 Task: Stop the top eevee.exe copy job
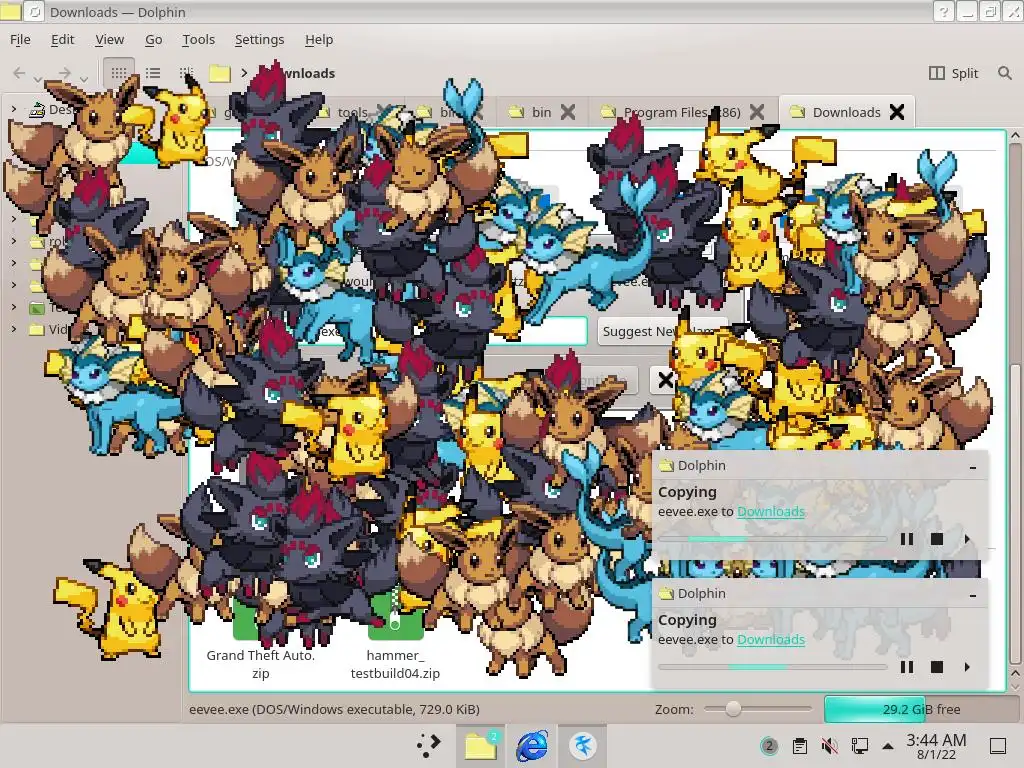tap(936, 539)
